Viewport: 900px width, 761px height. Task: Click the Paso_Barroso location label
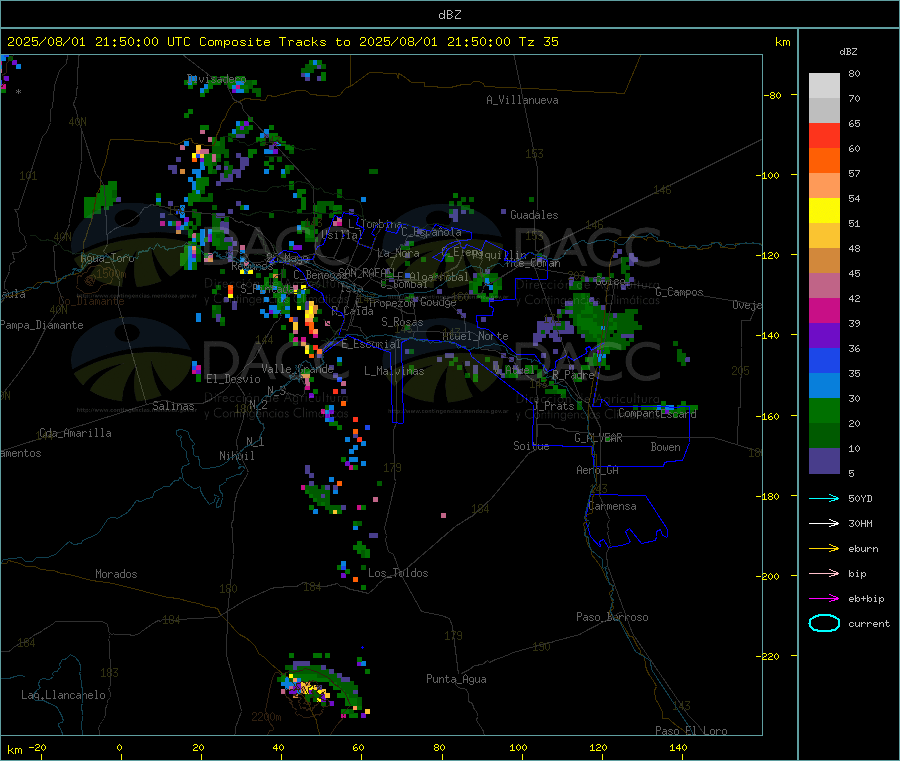click(612, 617)
